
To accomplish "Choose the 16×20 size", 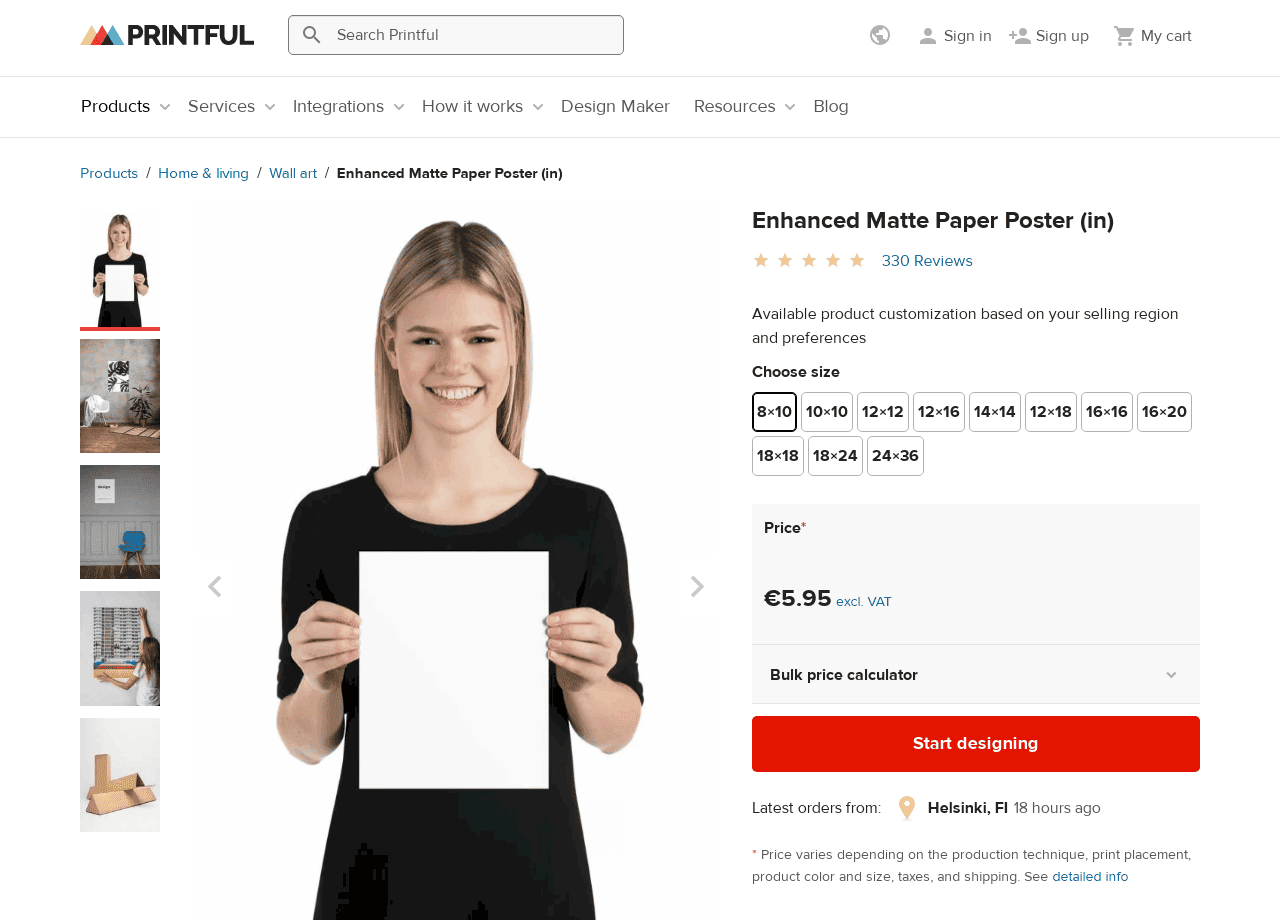I will point(1164,412).
